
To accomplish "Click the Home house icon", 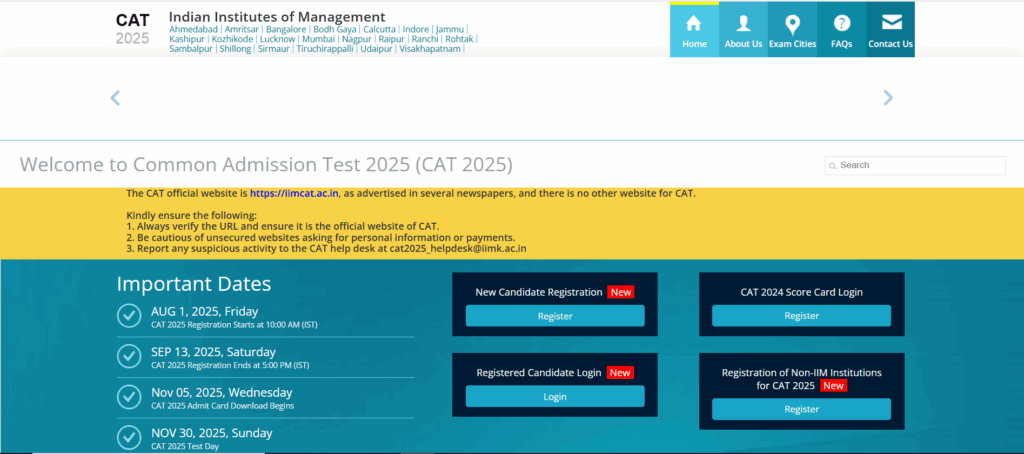I will pos(694,23).
